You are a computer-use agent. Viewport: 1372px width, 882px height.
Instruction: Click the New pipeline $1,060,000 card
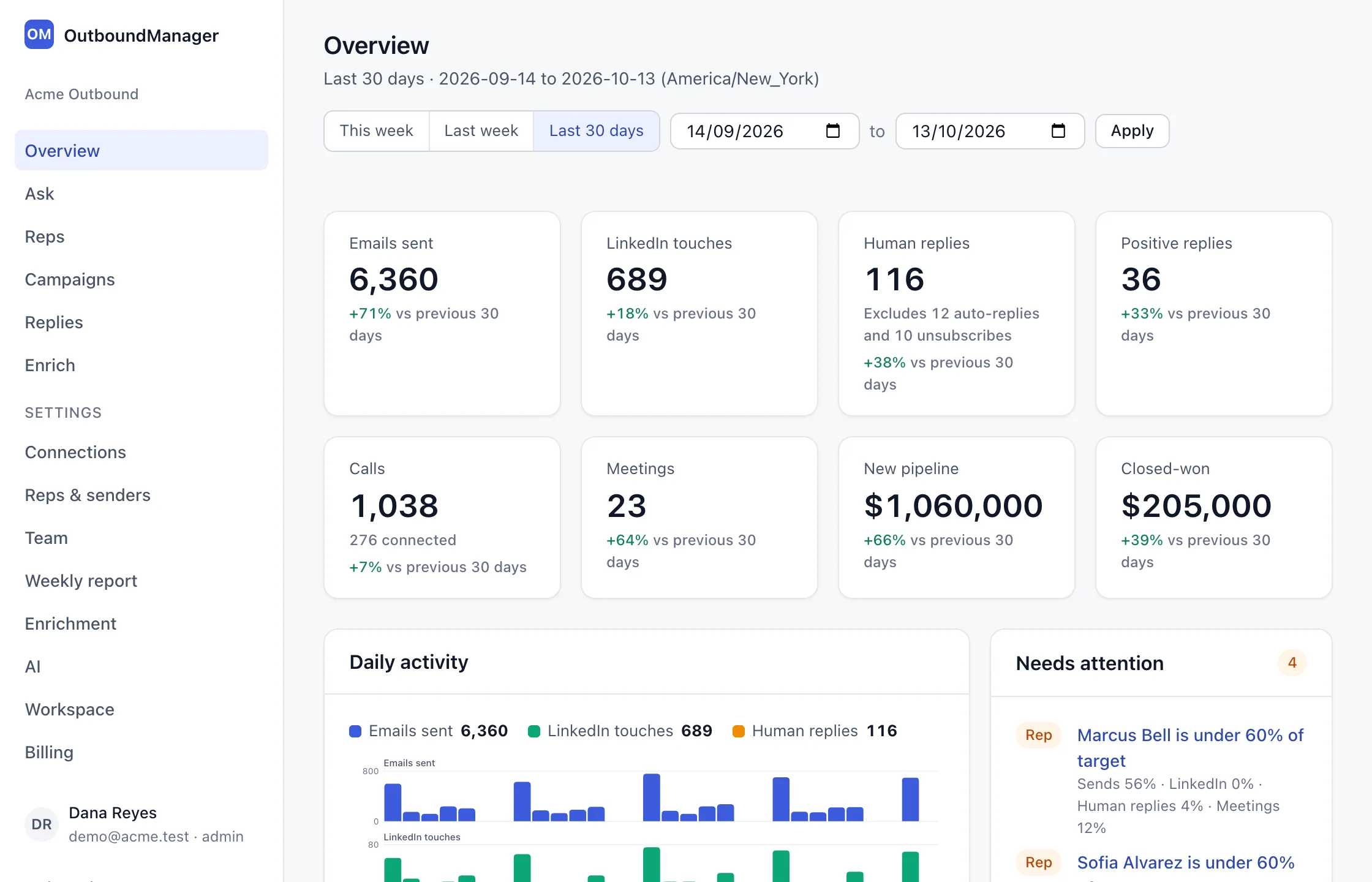(957, 518)
